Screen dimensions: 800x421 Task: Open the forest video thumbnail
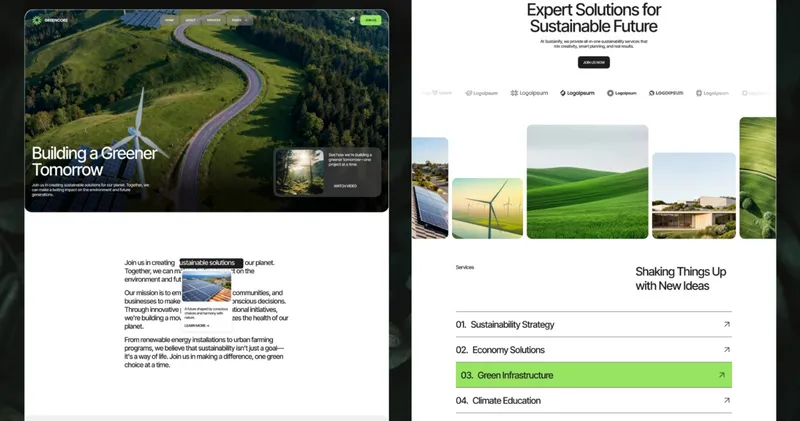(x=300, y=172)
